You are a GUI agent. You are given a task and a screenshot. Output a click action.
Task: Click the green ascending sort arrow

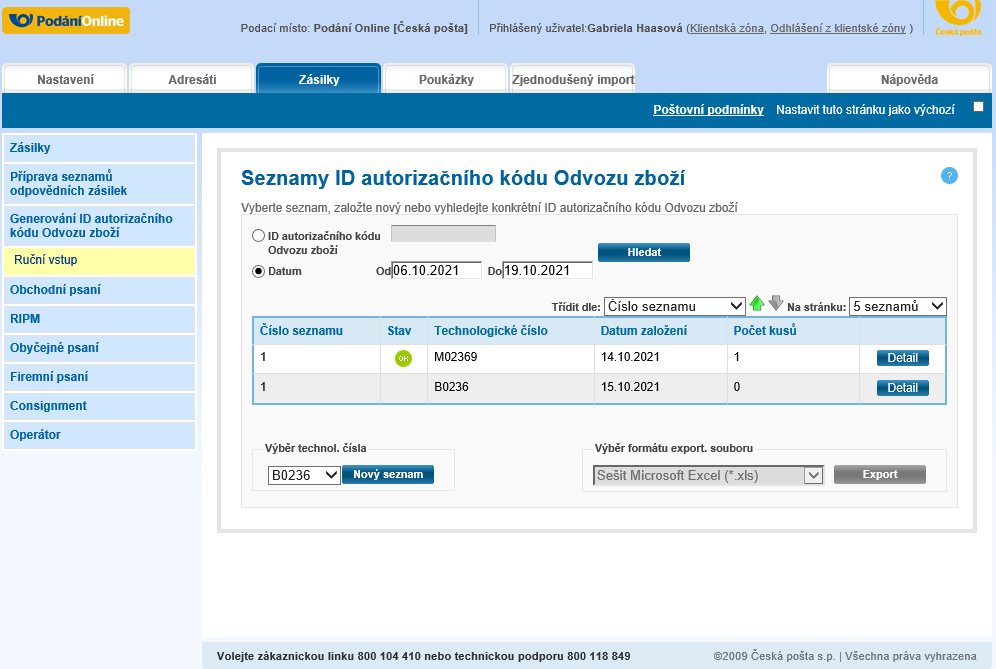click(757, 304)
